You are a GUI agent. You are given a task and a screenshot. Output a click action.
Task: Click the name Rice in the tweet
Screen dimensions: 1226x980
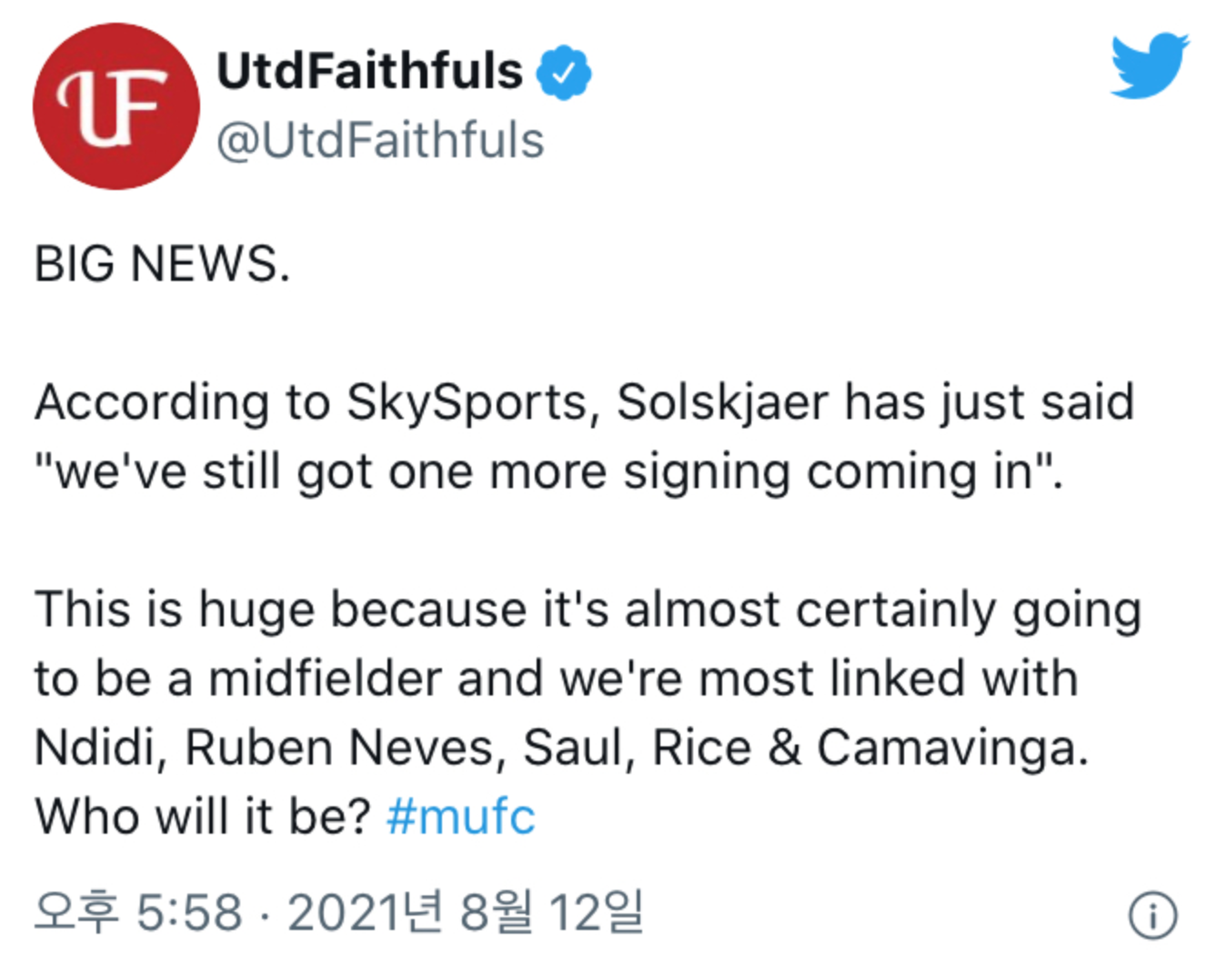click(x=702, y=748)
